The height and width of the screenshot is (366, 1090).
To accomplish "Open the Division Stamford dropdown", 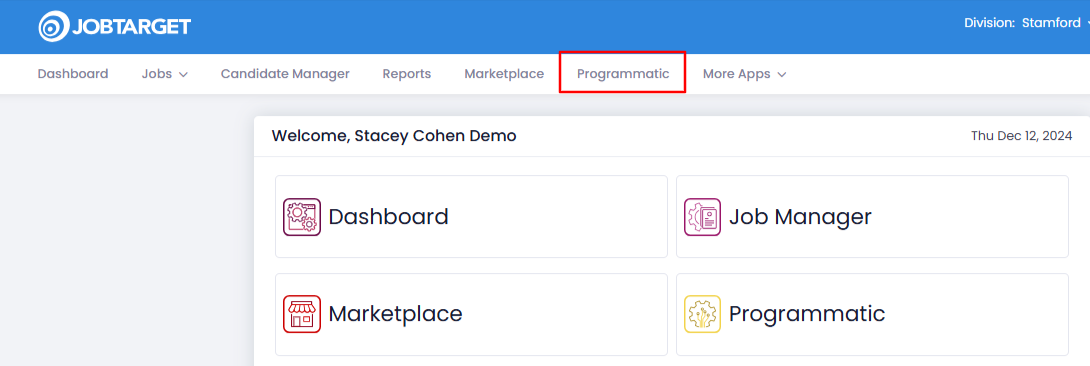I will click(x=1026, y=23).
